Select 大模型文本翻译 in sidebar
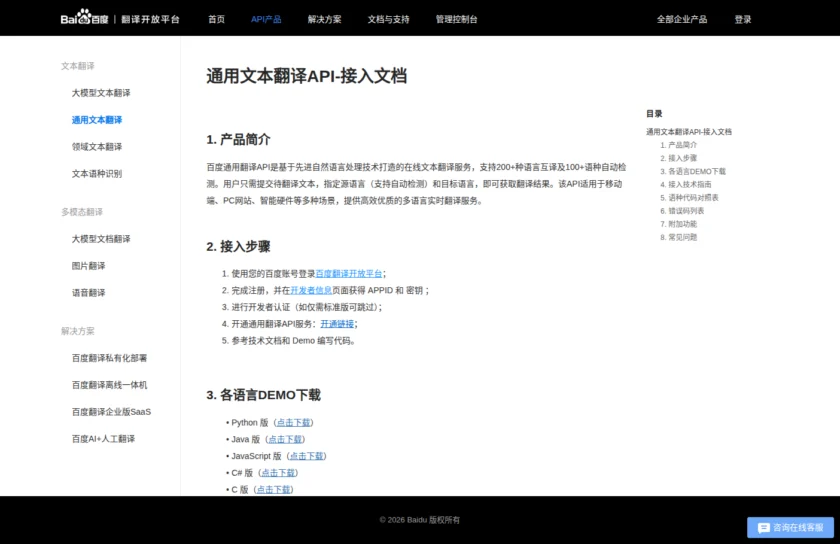Viewport: 840px width, 544px height. tap(101, 93)
